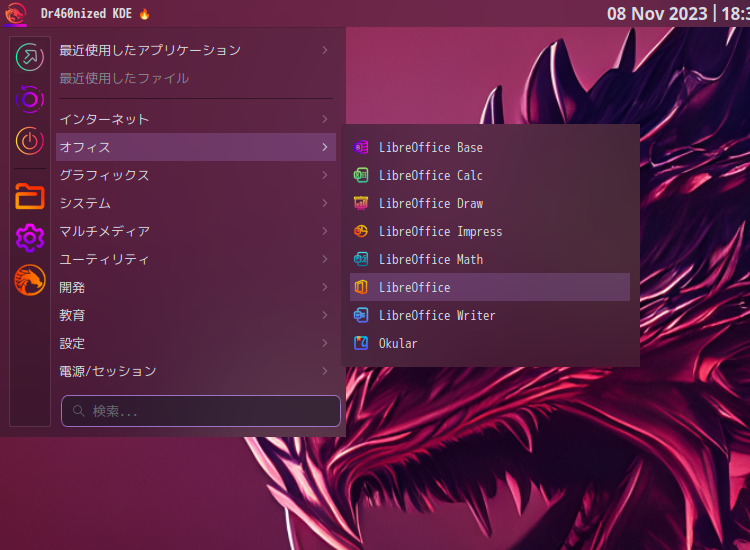Launch LibreOffice Base from the submenu
This screenshot has height=550, width=750.
490,147
